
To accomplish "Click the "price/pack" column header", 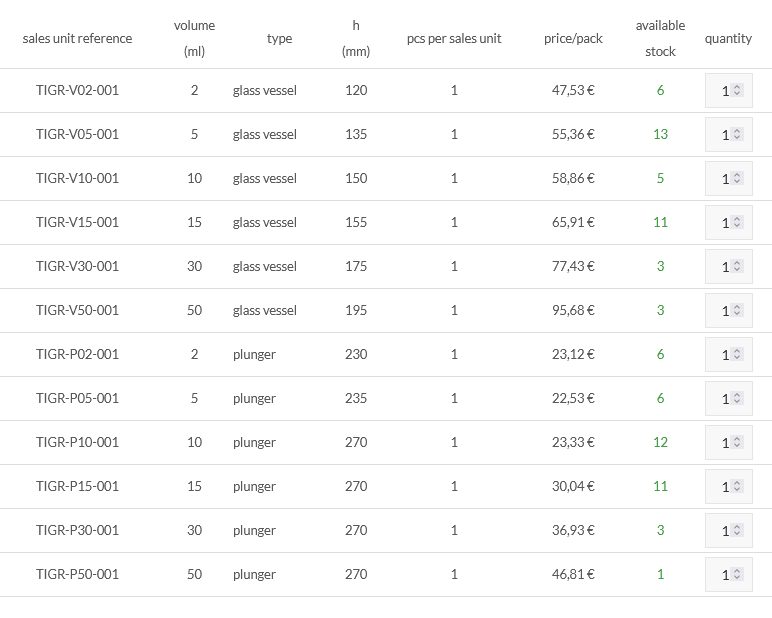I will tap(573, 39).
